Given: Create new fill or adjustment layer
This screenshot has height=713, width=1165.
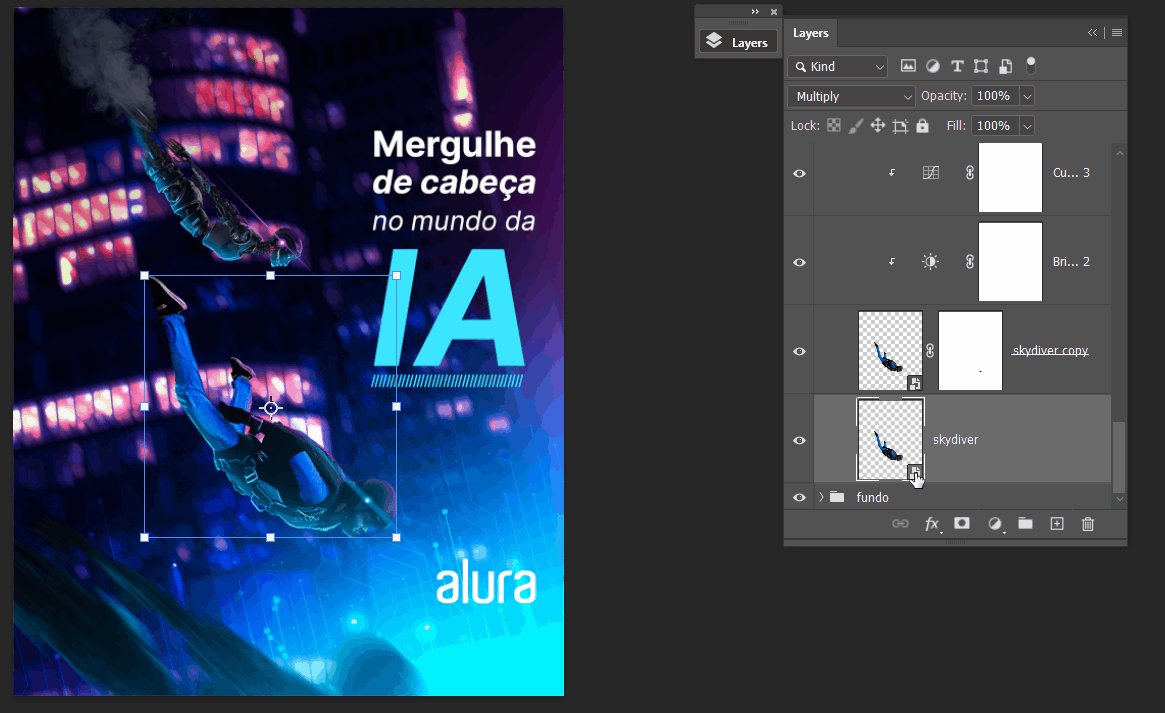Looking at the screenshot, I should tap(995, 524).
